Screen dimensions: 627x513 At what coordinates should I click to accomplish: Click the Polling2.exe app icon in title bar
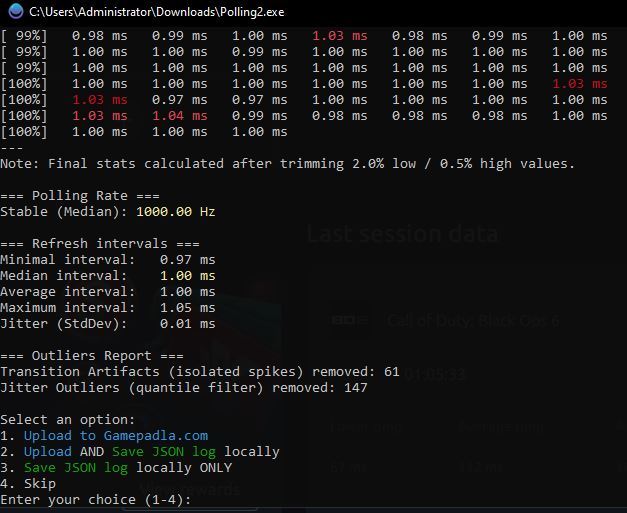click(x=16, y=11)
